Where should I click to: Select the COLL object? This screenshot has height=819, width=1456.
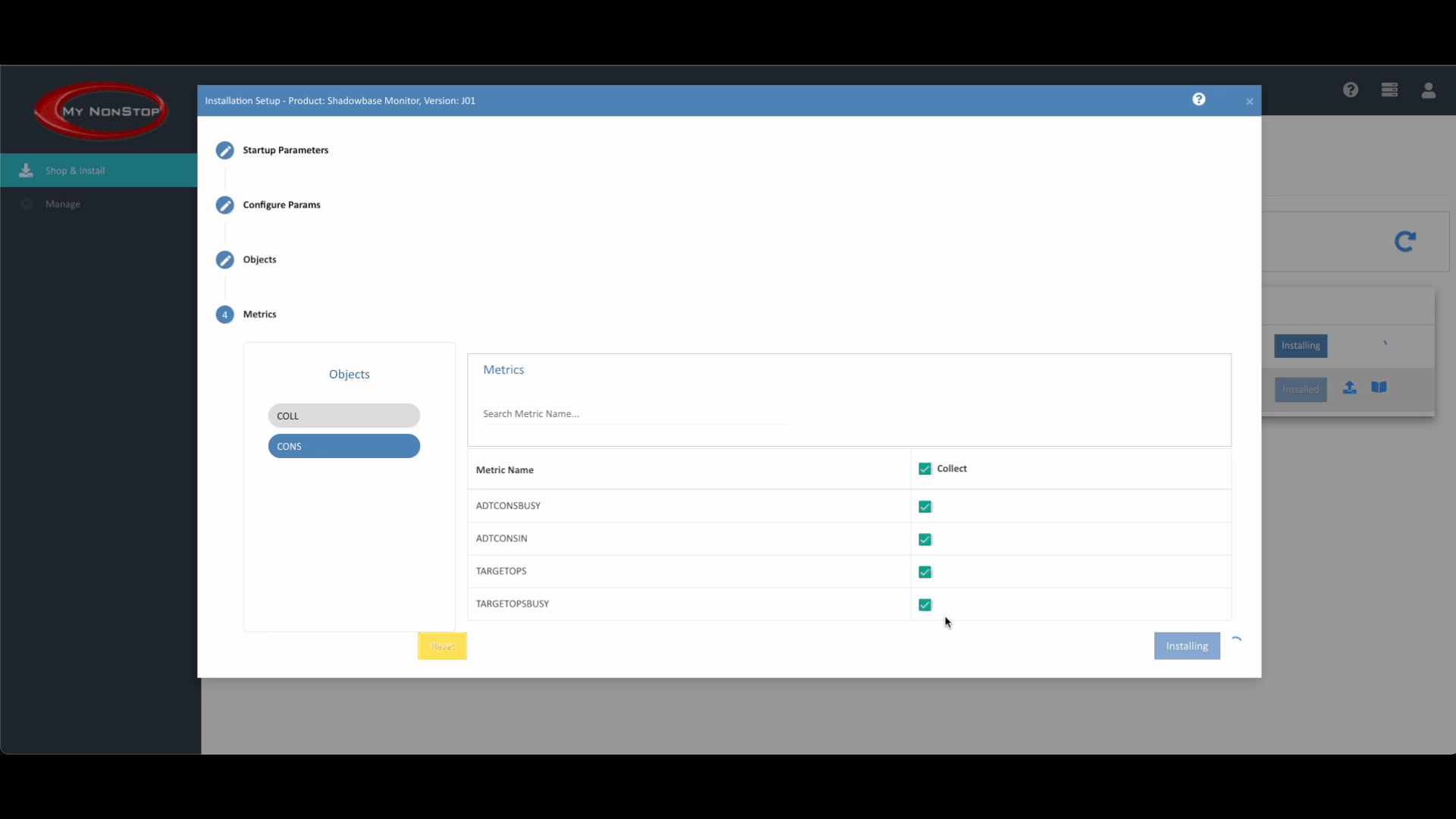(x=344, y=416)
